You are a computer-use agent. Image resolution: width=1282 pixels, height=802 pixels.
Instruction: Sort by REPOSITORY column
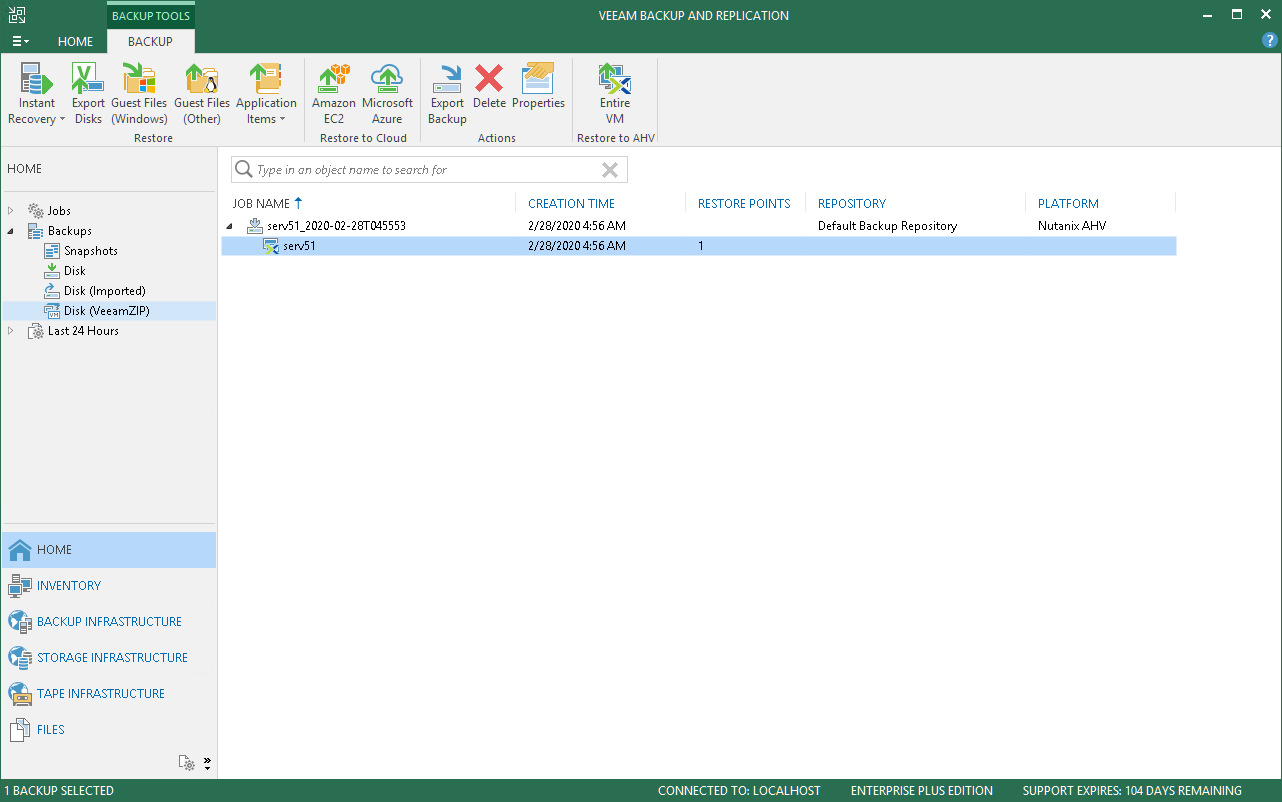pyautogui.click(x=852, y=203)
